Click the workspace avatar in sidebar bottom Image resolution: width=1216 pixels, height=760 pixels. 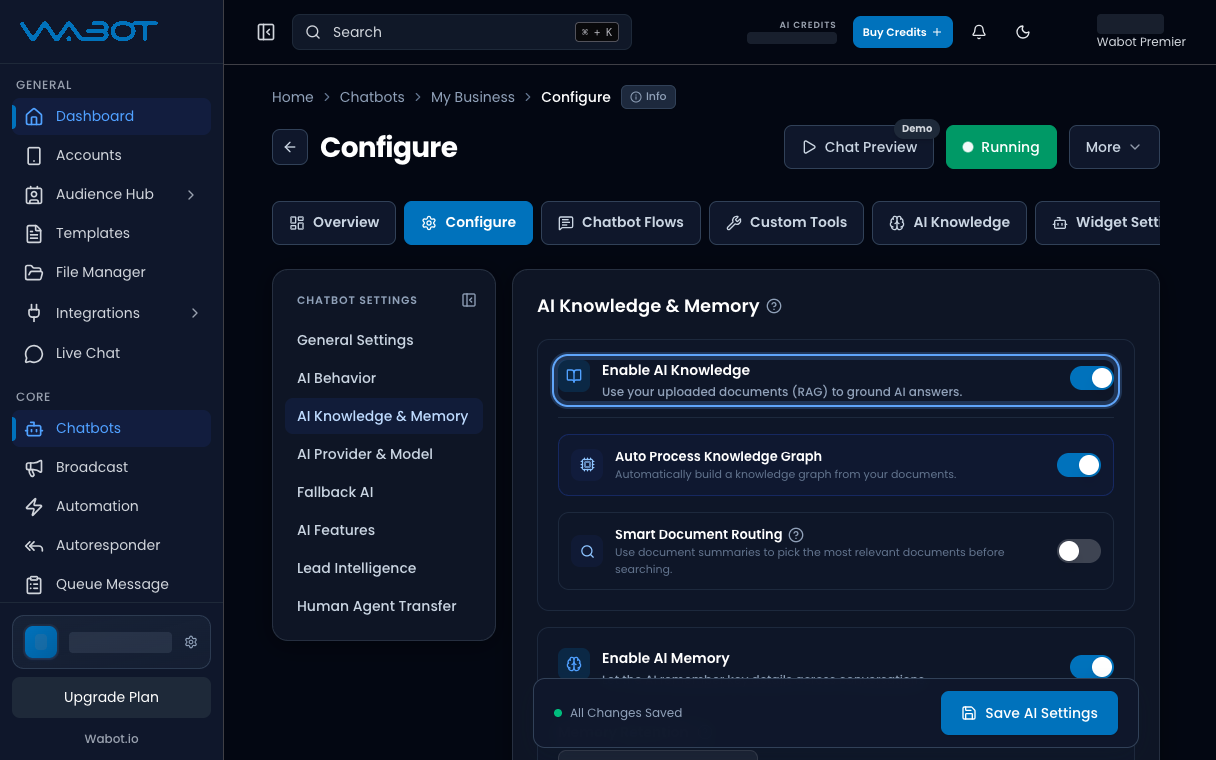click(x=41, y=642)
